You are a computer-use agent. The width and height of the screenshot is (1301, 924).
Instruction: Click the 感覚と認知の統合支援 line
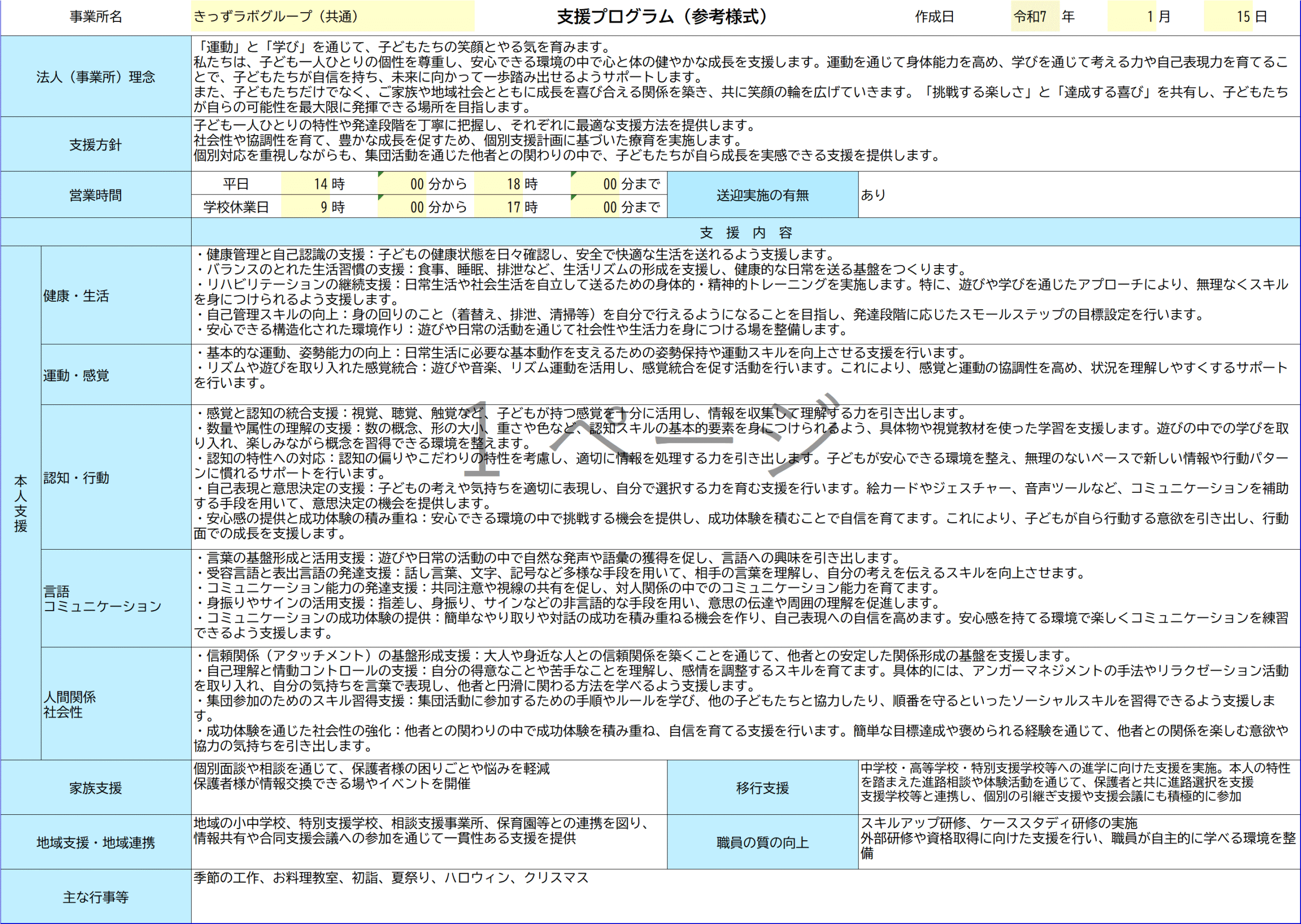(581, 413)
